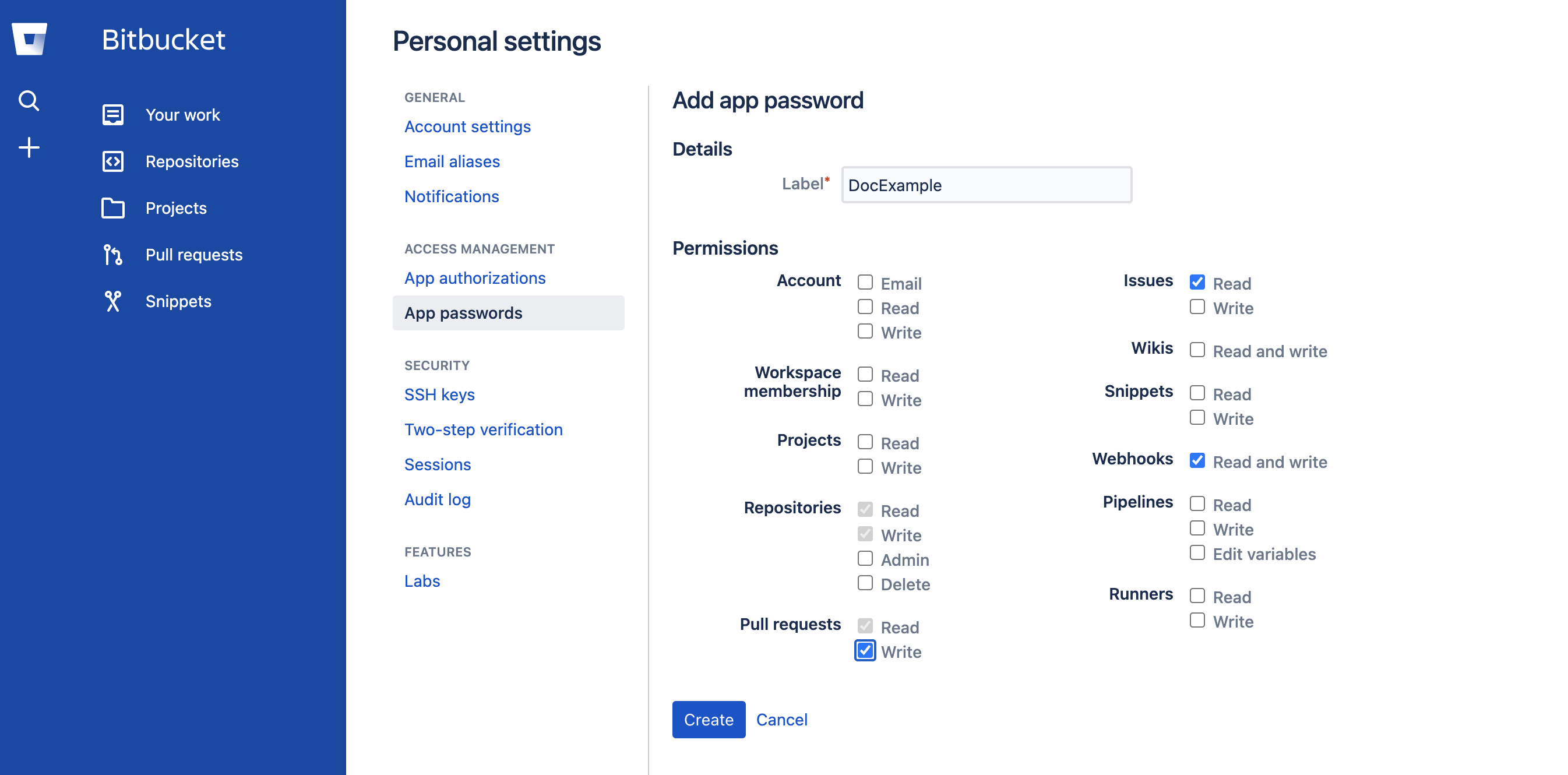Click the Your work sidebar icon
The width and height of the screenshot is (1568, 775).
coord(112,115)
